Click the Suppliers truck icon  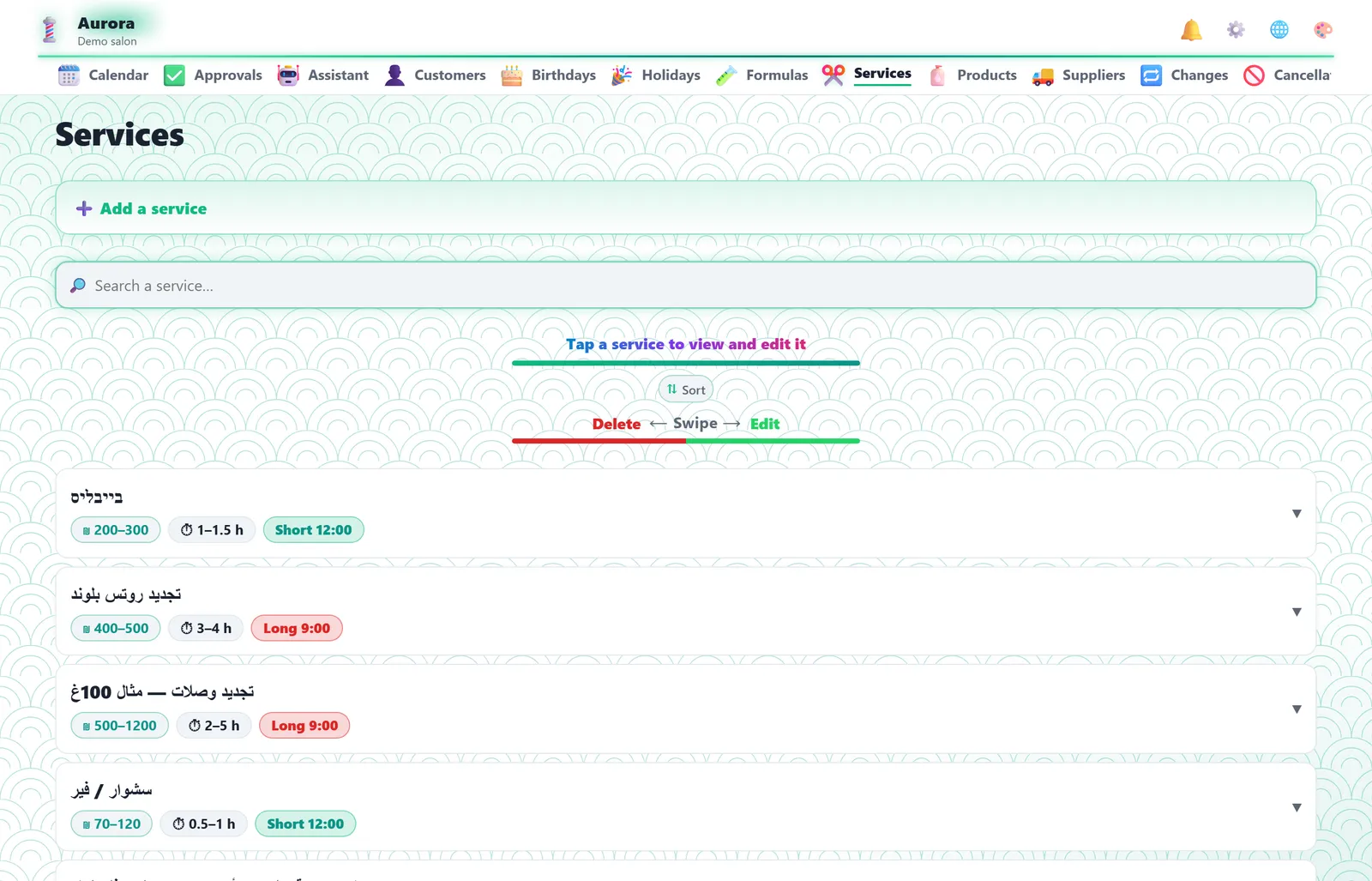pos(1043,75)
